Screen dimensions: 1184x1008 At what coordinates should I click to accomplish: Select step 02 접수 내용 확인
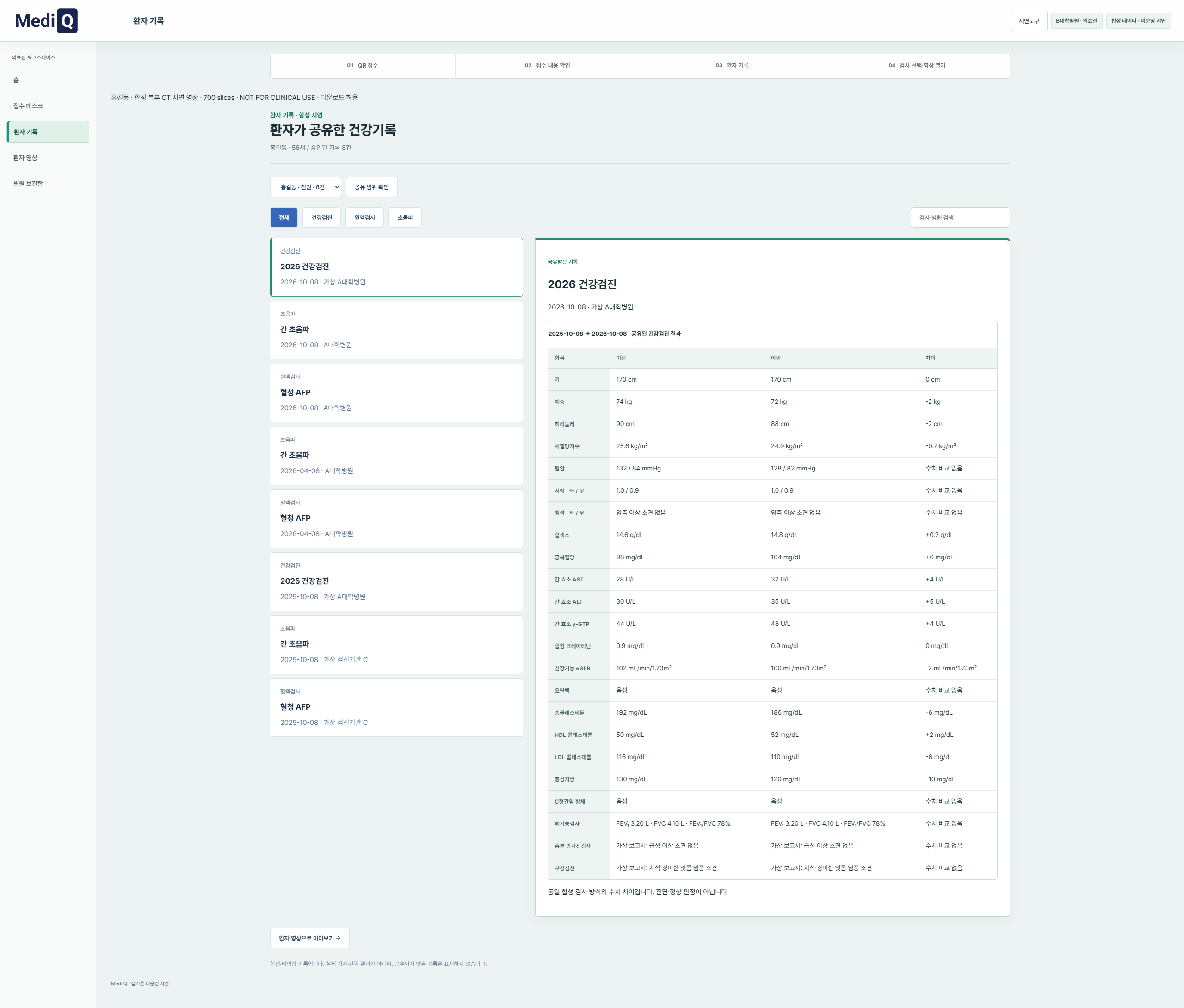click(x=547, y=66)
